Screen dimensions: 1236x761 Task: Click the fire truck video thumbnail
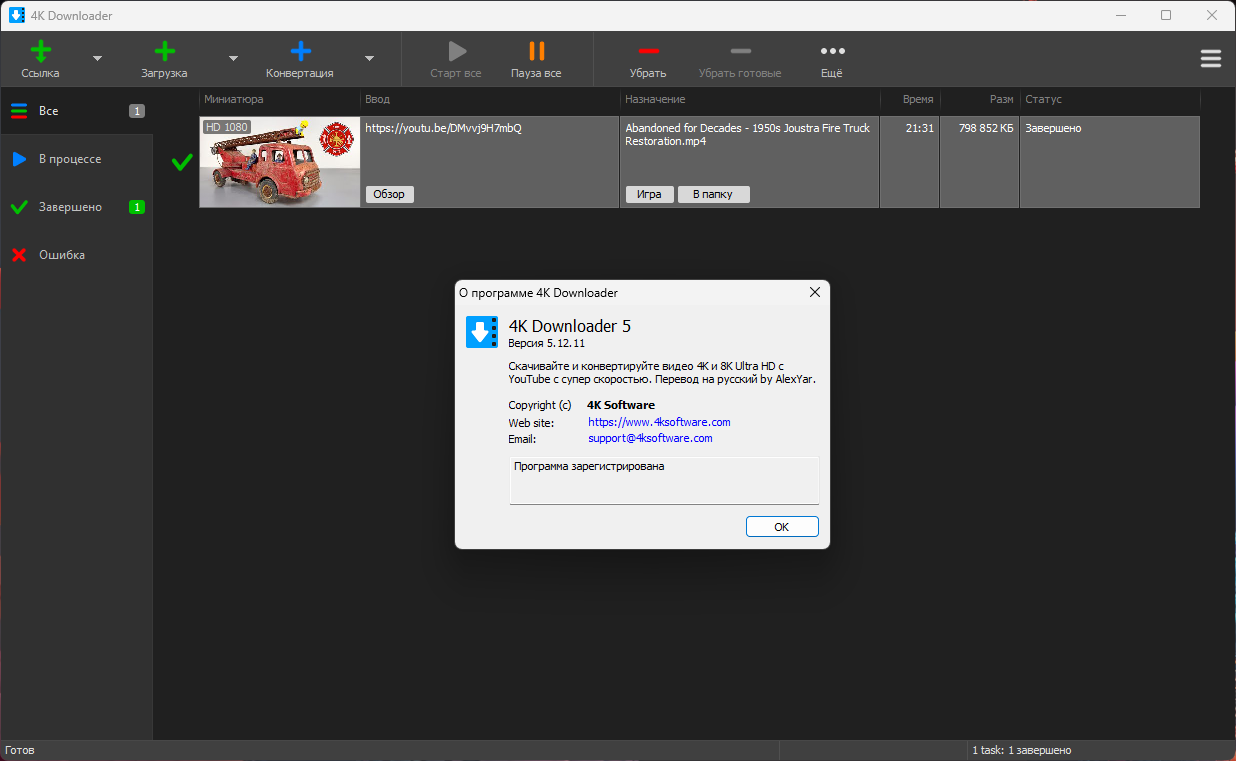pos(280,162)
